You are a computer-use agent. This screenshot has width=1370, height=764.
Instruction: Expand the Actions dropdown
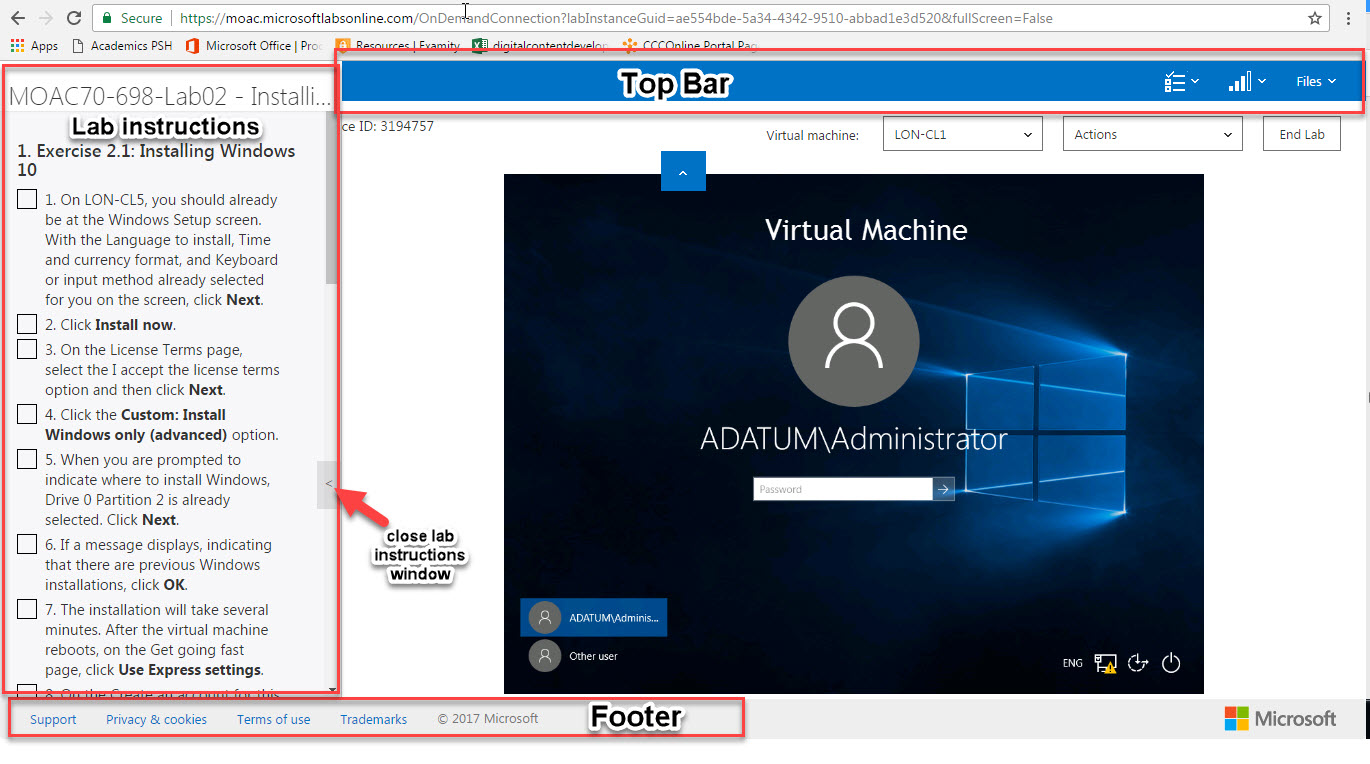(1153, 134)
